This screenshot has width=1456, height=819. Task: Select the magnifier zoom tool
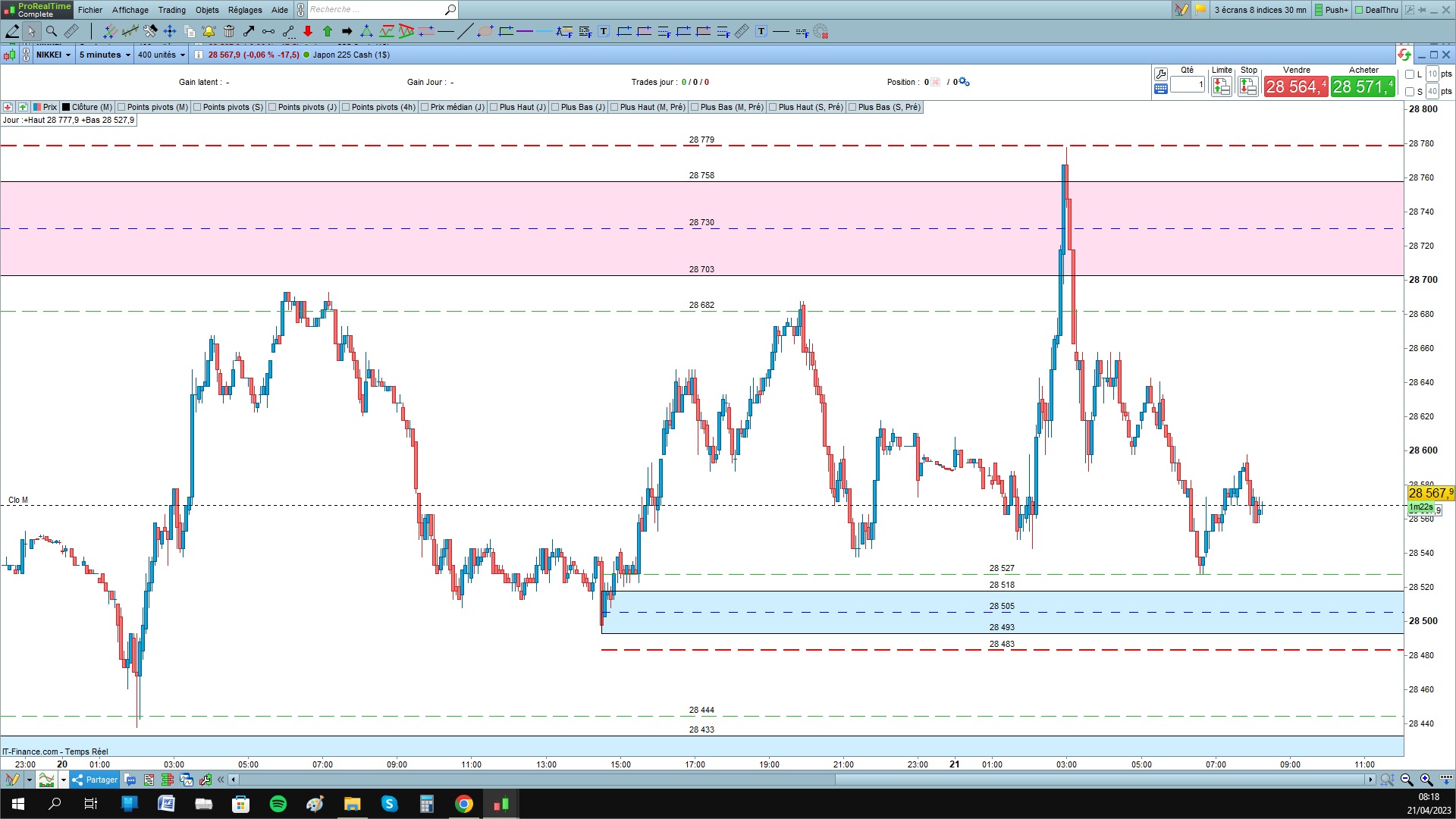pos(52,31)
